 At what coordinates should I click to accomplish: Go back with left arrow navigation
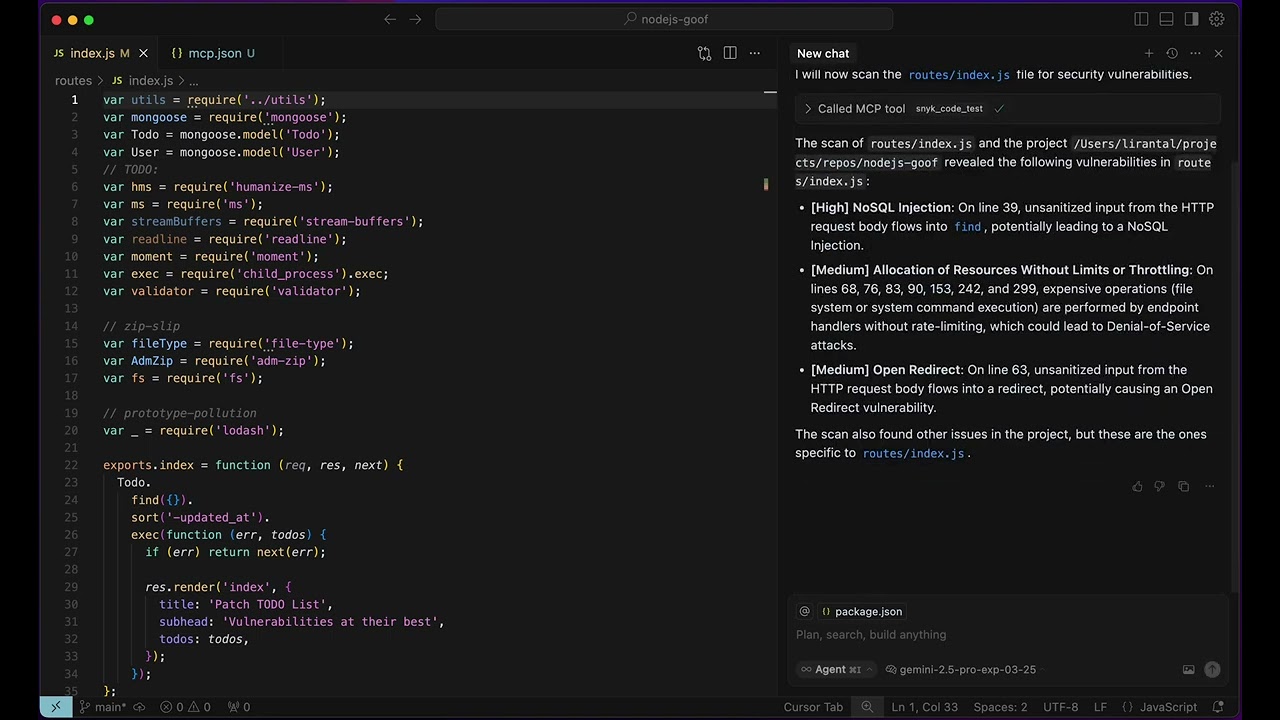(390, 19)
